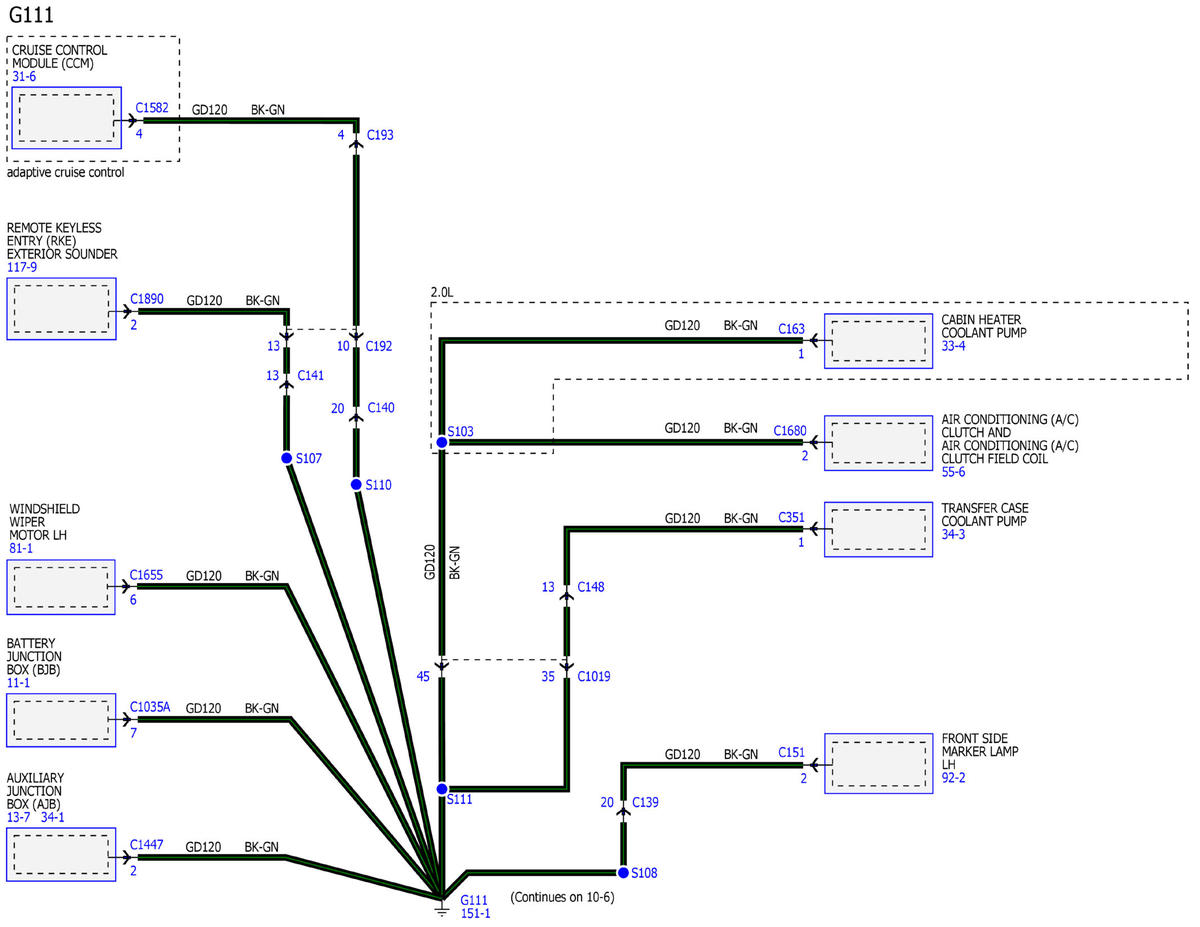Open connector C1035A link
The image size is (1200, 927).
pyautogui.click(x=150, y=707)
